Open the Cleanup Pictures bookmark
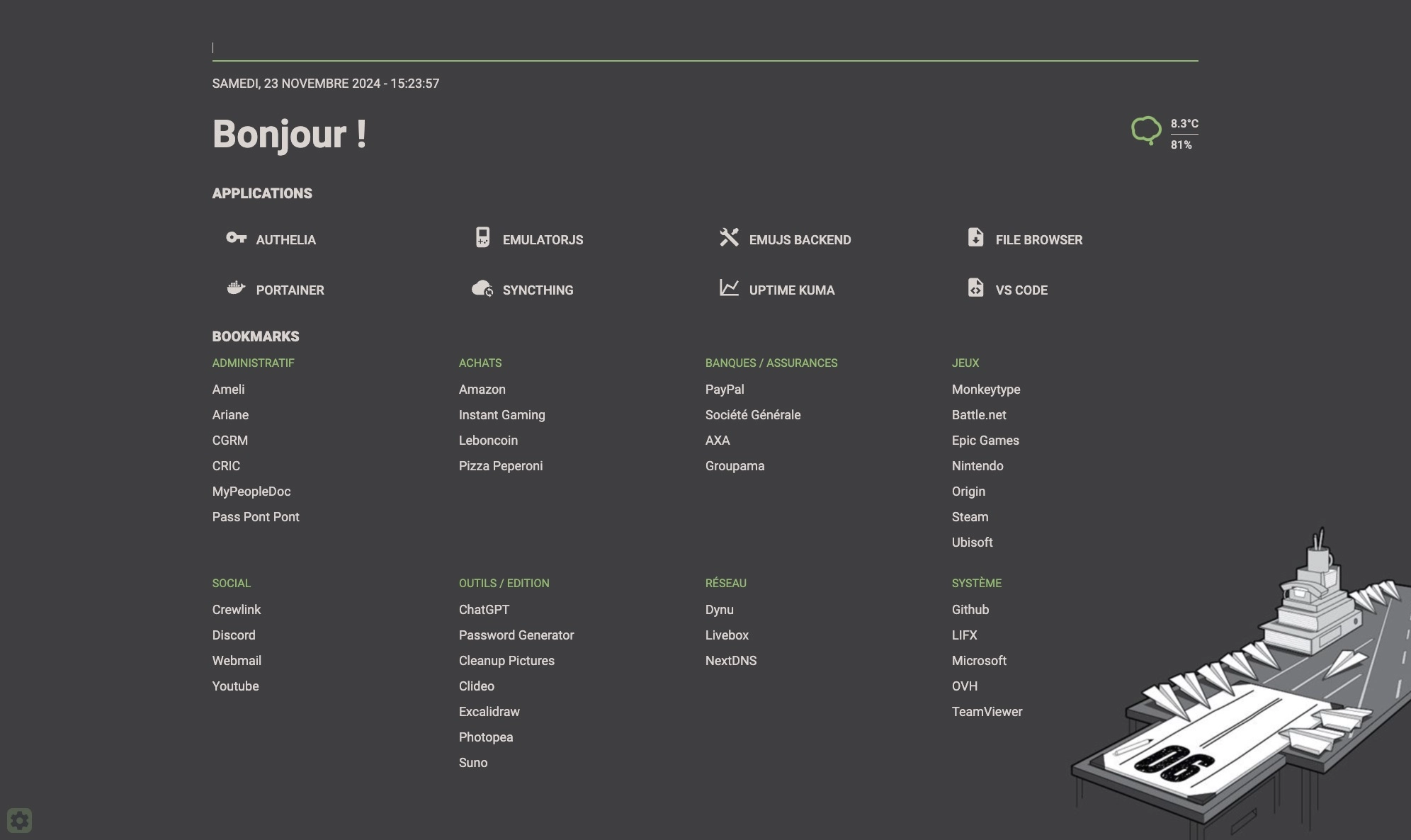 (506, 661)
